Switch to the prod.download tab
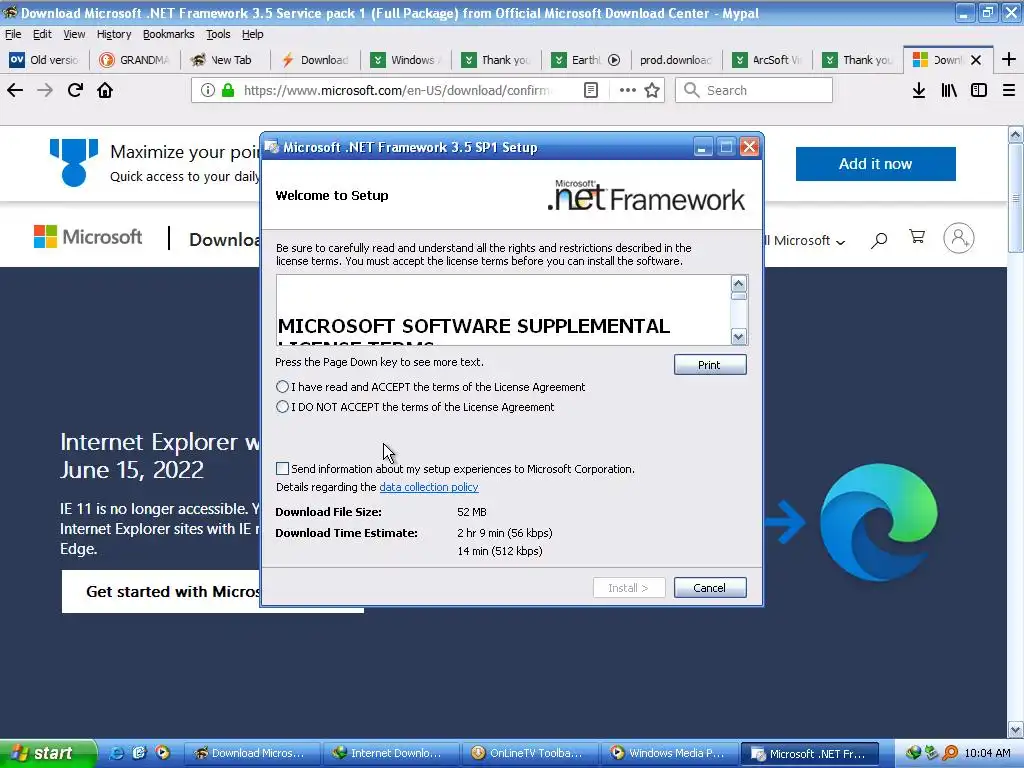This screenshot has width=1024, height=768. (676, 59)
